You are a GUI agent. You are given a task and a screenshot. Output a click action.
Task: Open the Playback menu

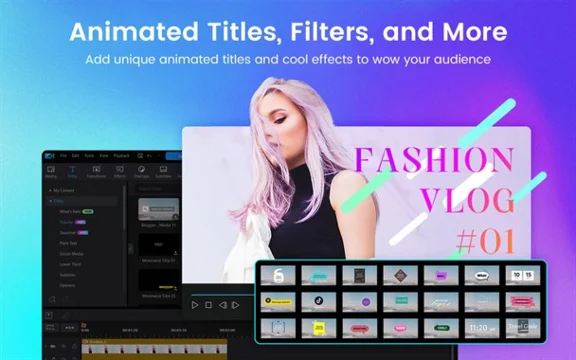pyautogui.click(x=121, y=156)
